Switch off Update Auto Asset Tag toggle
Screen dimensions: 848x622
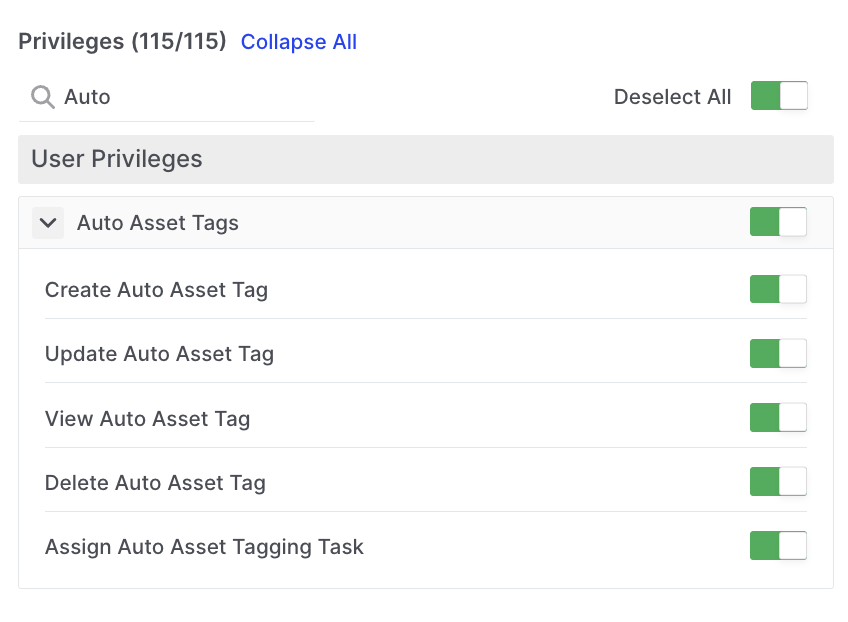pyautogui.click(x=777, y=354)
